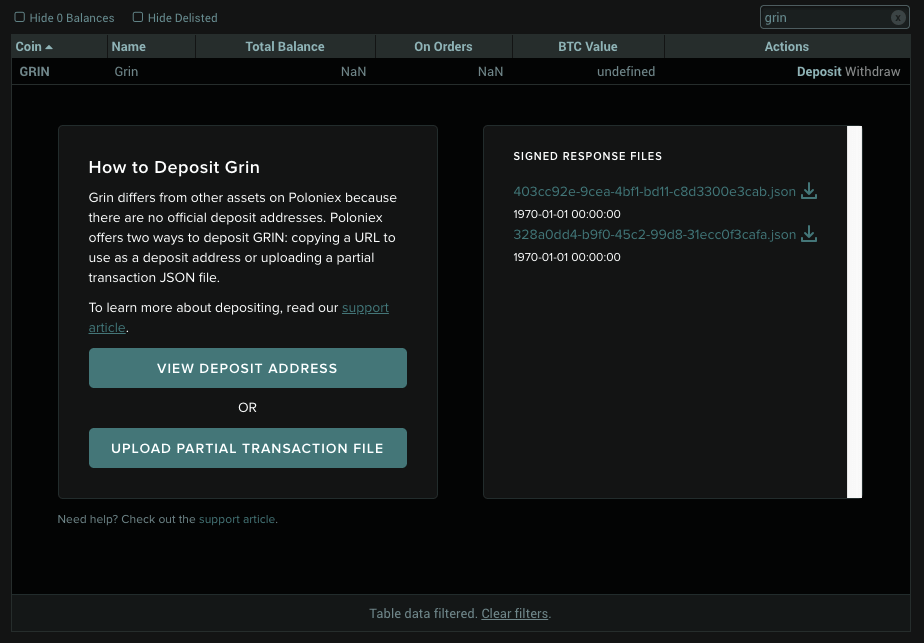Toggle Hide 0 Balances checkbox
Screen dimensions: 924x643
pyautogui.click(x=19, y=17)
